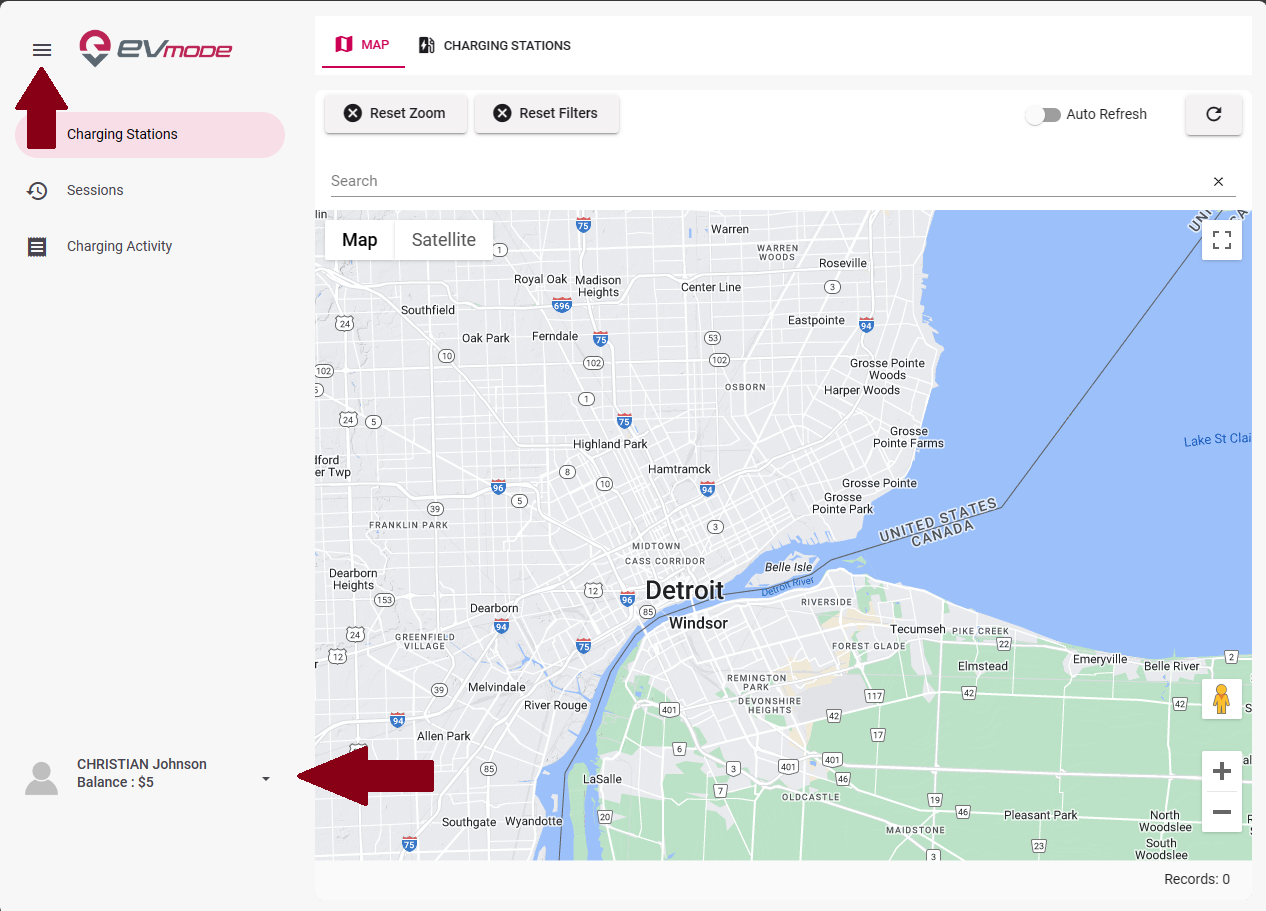Image resolution: width=1266 pixels, height=911 pixels.
Task: Open the hamburger navigation menu
Action: point(42,49)
